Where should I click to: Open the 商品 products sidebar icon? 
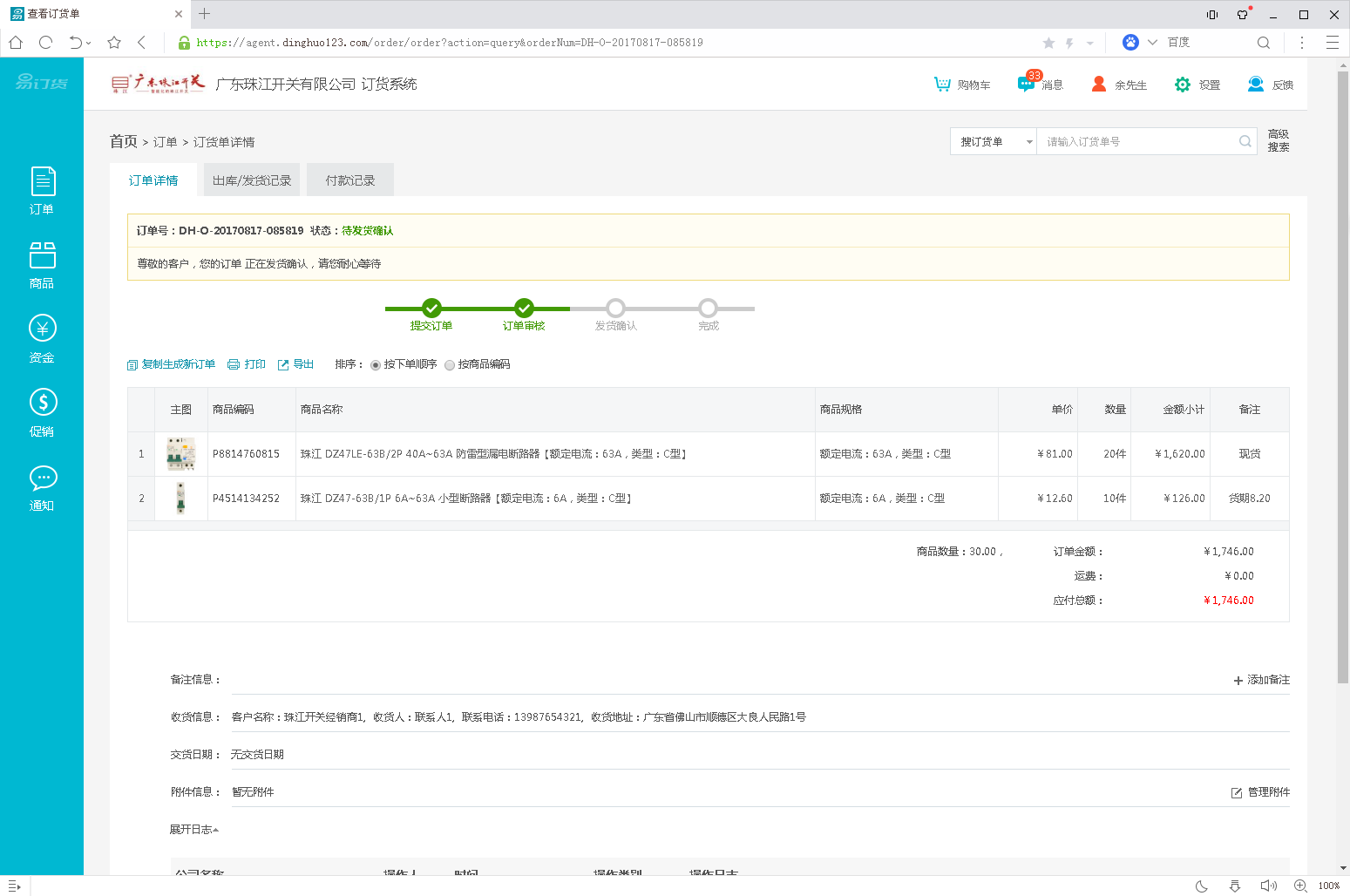[x=42, y=265]
